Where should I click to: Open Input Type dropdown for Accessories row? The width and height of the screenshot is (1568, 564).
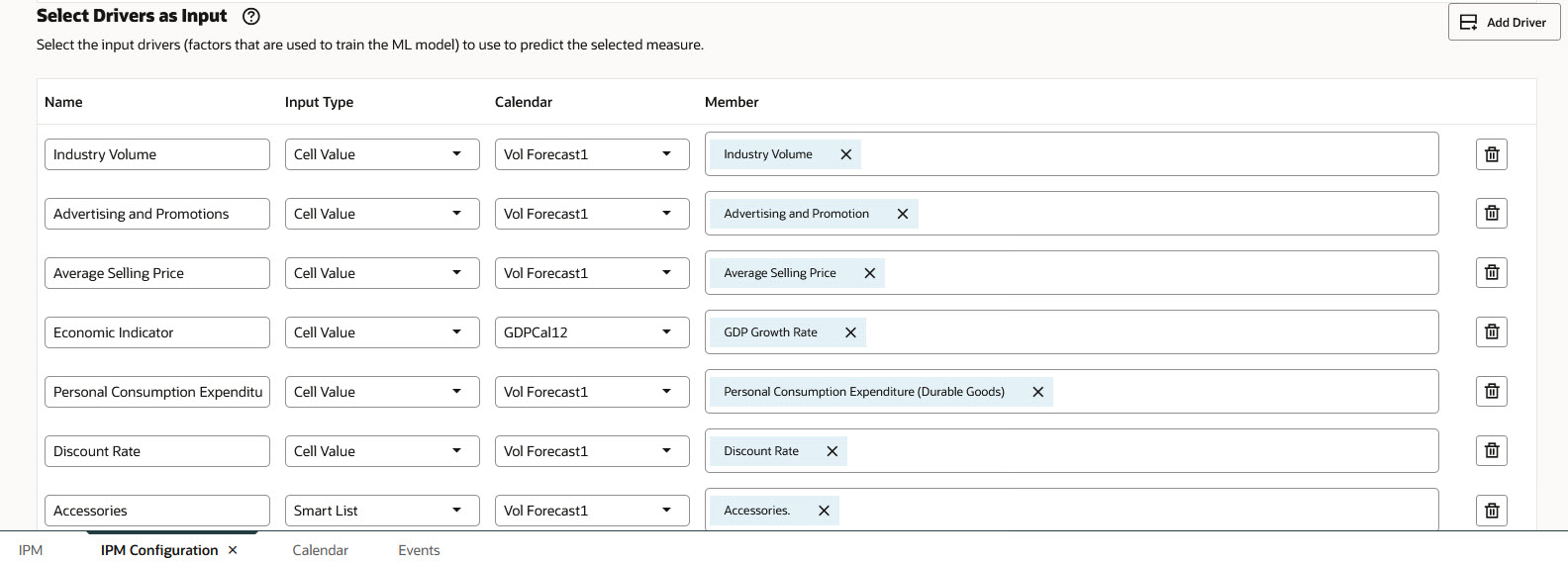(x=381, y=511)
